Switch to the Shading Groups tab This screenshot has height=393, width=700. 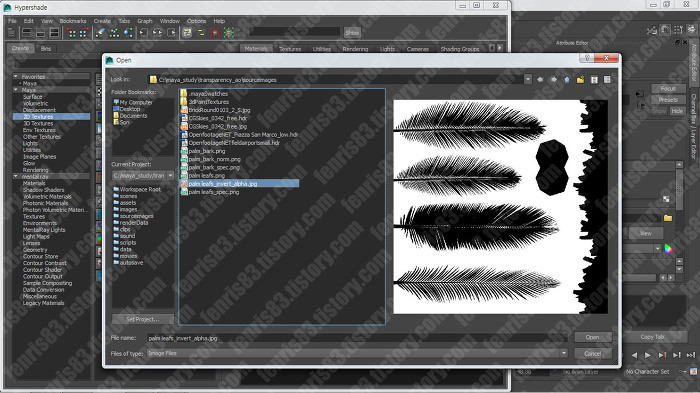coord(460,49)
